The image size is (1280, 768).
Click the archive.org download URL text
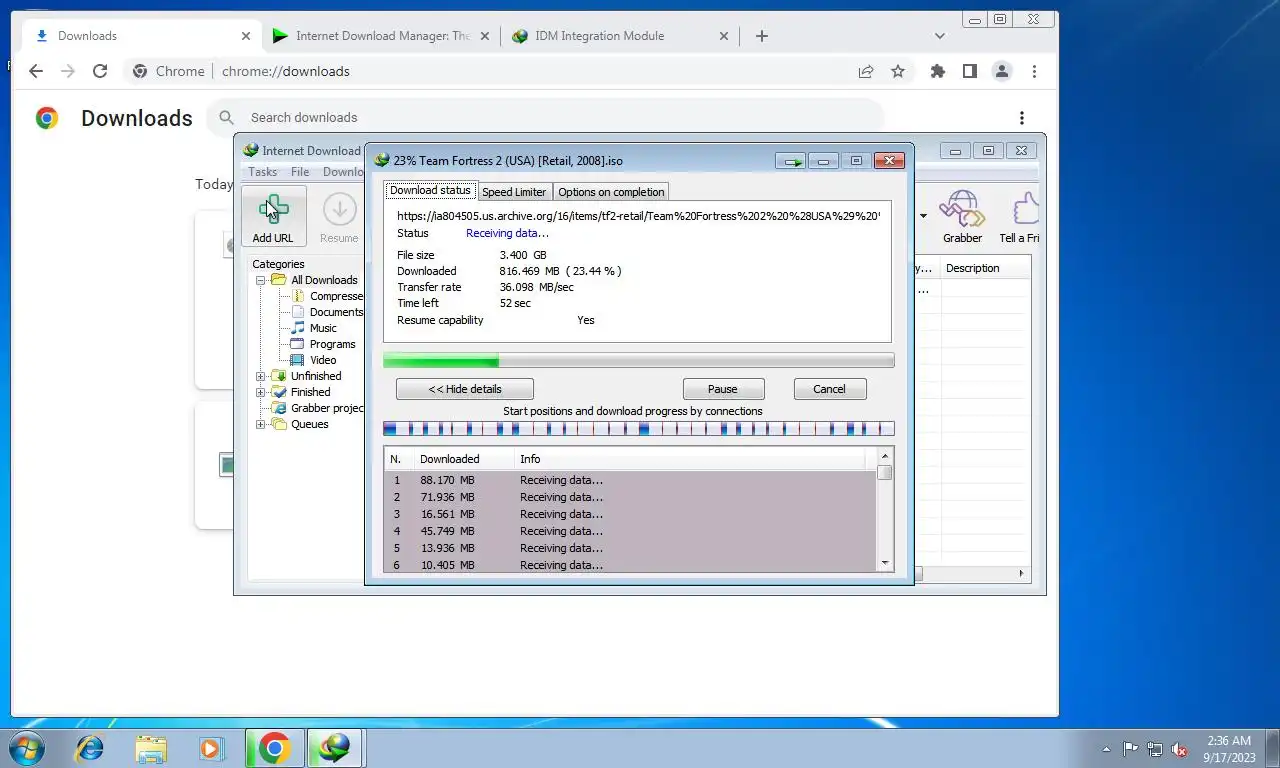point(638,216)
